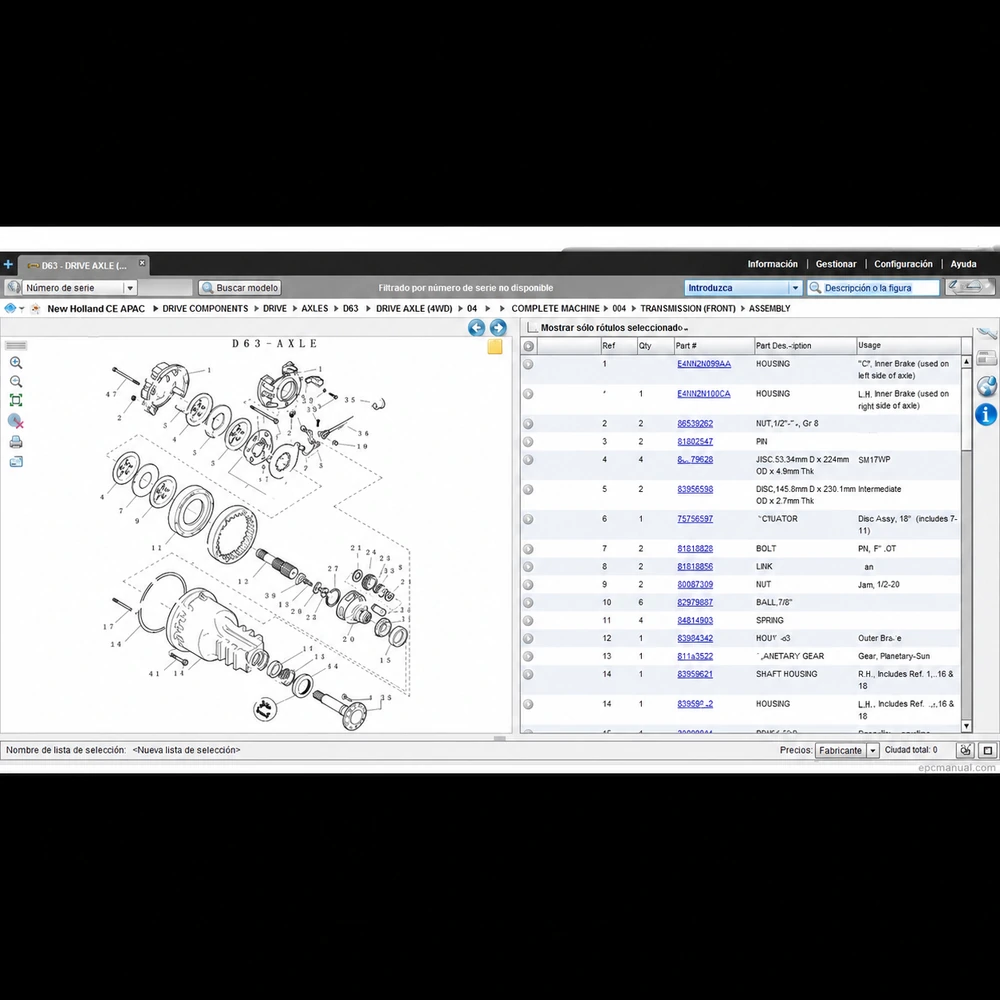Expand breadcrumb arrow after DRIVE AXLE (4WD)

460,309
